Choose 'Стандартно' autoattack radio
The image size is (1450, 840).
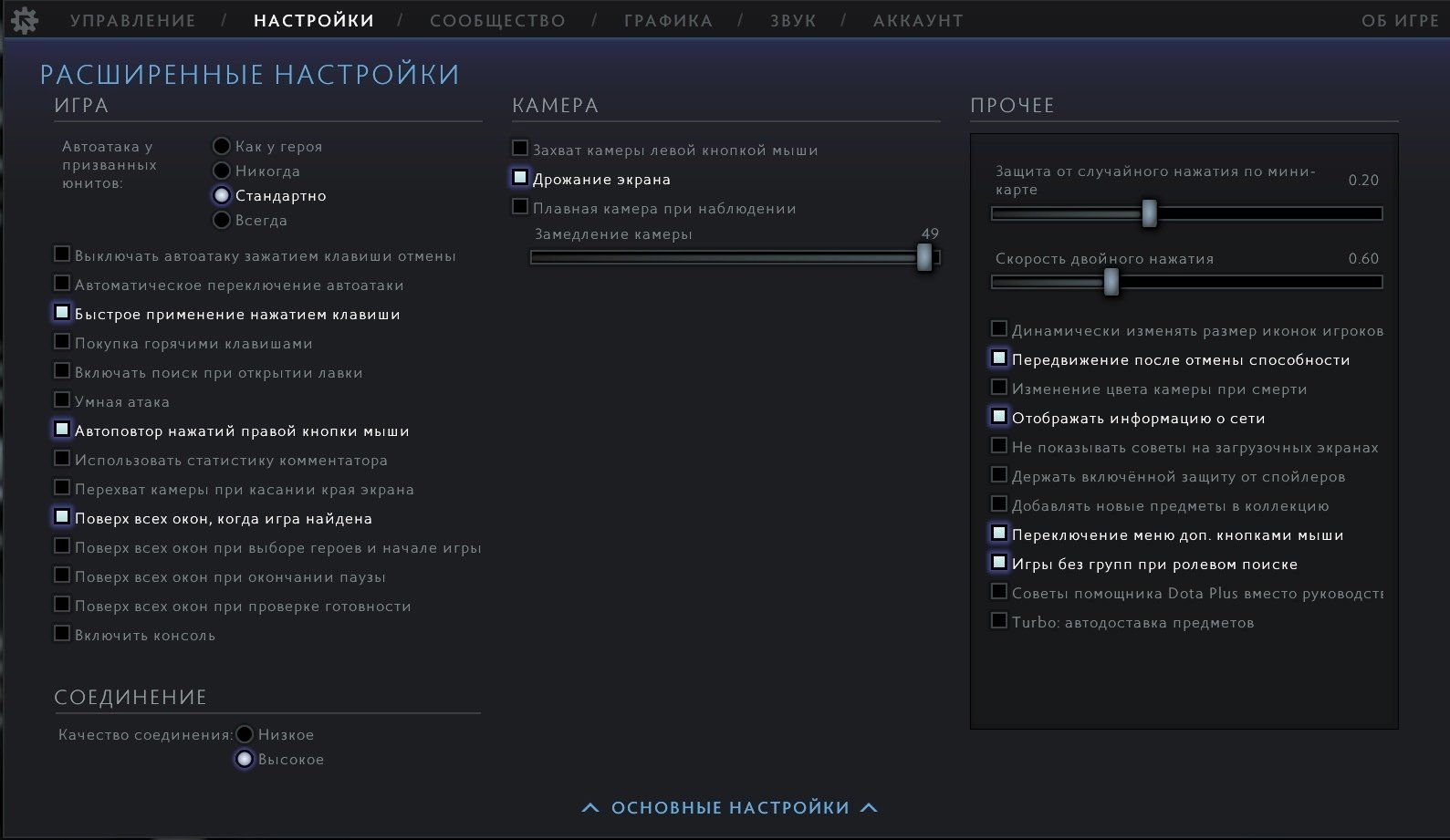(222, 195)
